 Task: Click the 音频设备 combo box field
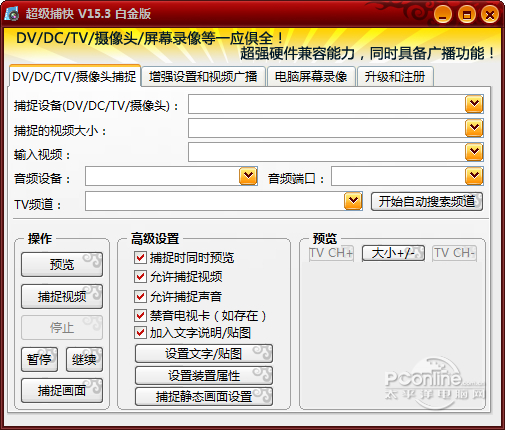coord(171,176)
